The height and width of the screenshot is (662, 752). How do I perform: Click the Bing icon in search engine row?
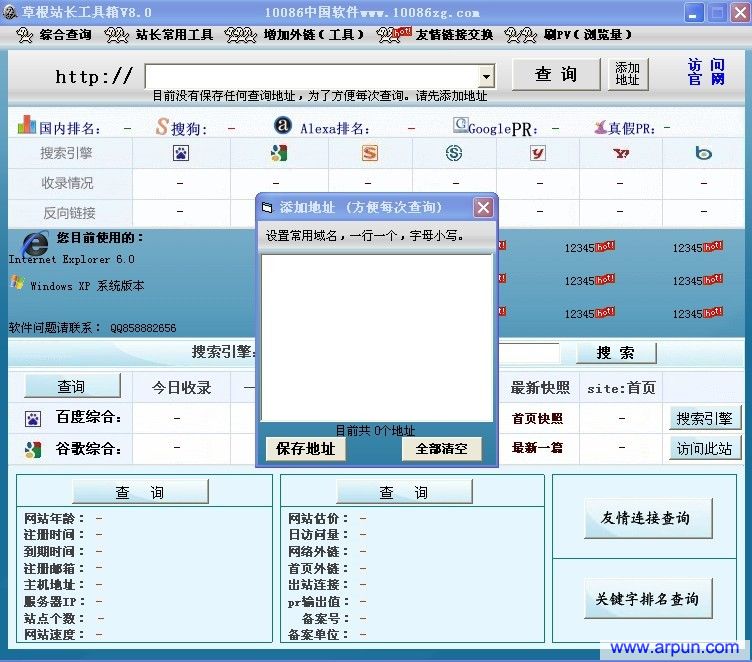(x=704, y=153)
